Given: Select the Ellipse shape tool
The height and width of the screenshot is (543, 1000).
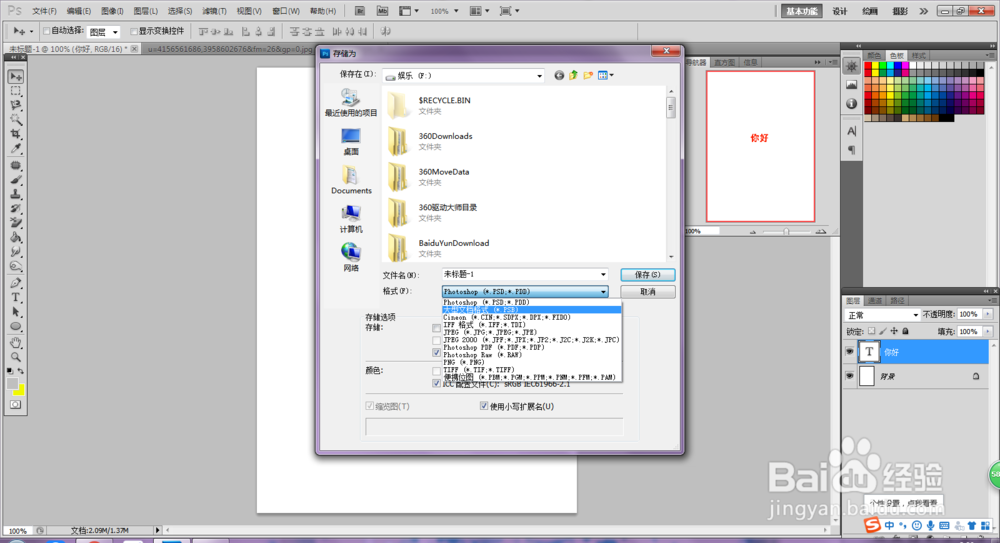Looking at the screenshot, I should click(16, 327).
